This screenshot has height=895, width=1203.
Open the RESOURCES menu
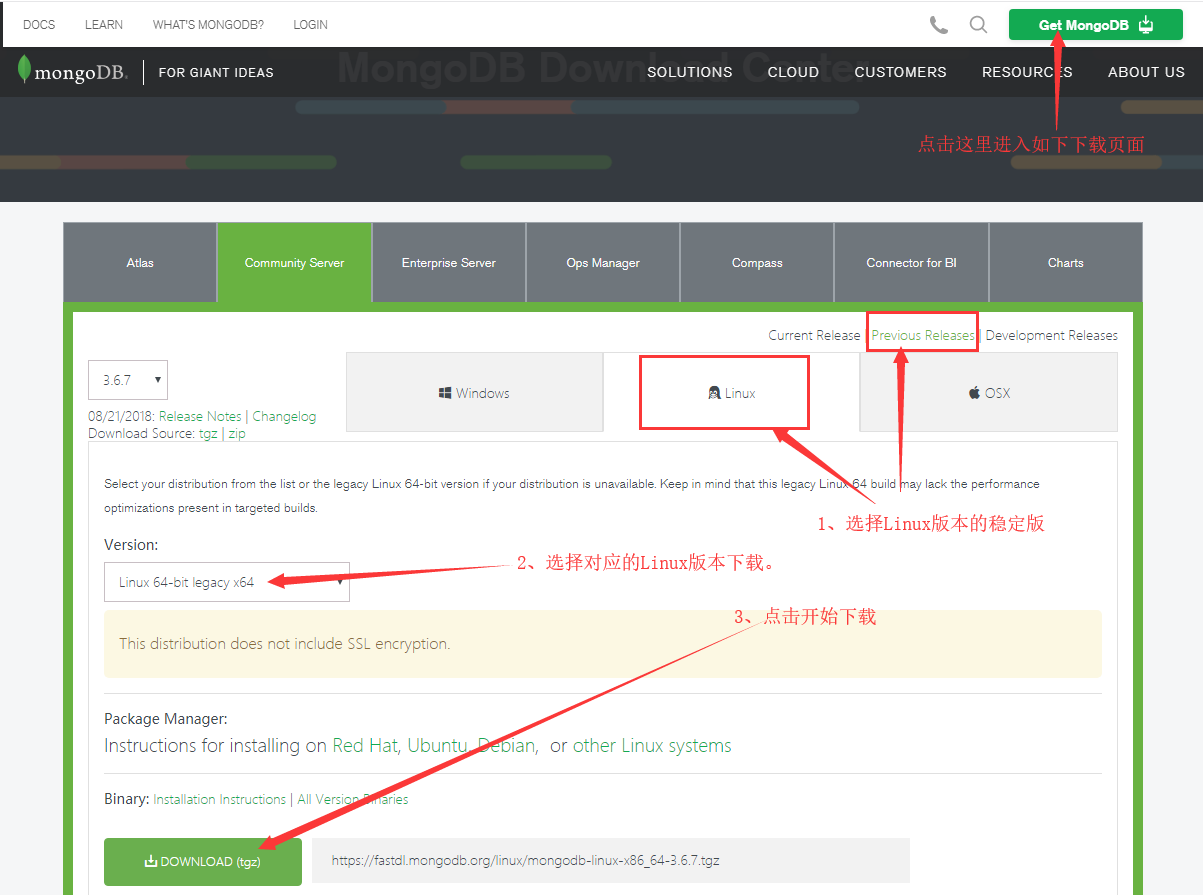point(1027,72)
